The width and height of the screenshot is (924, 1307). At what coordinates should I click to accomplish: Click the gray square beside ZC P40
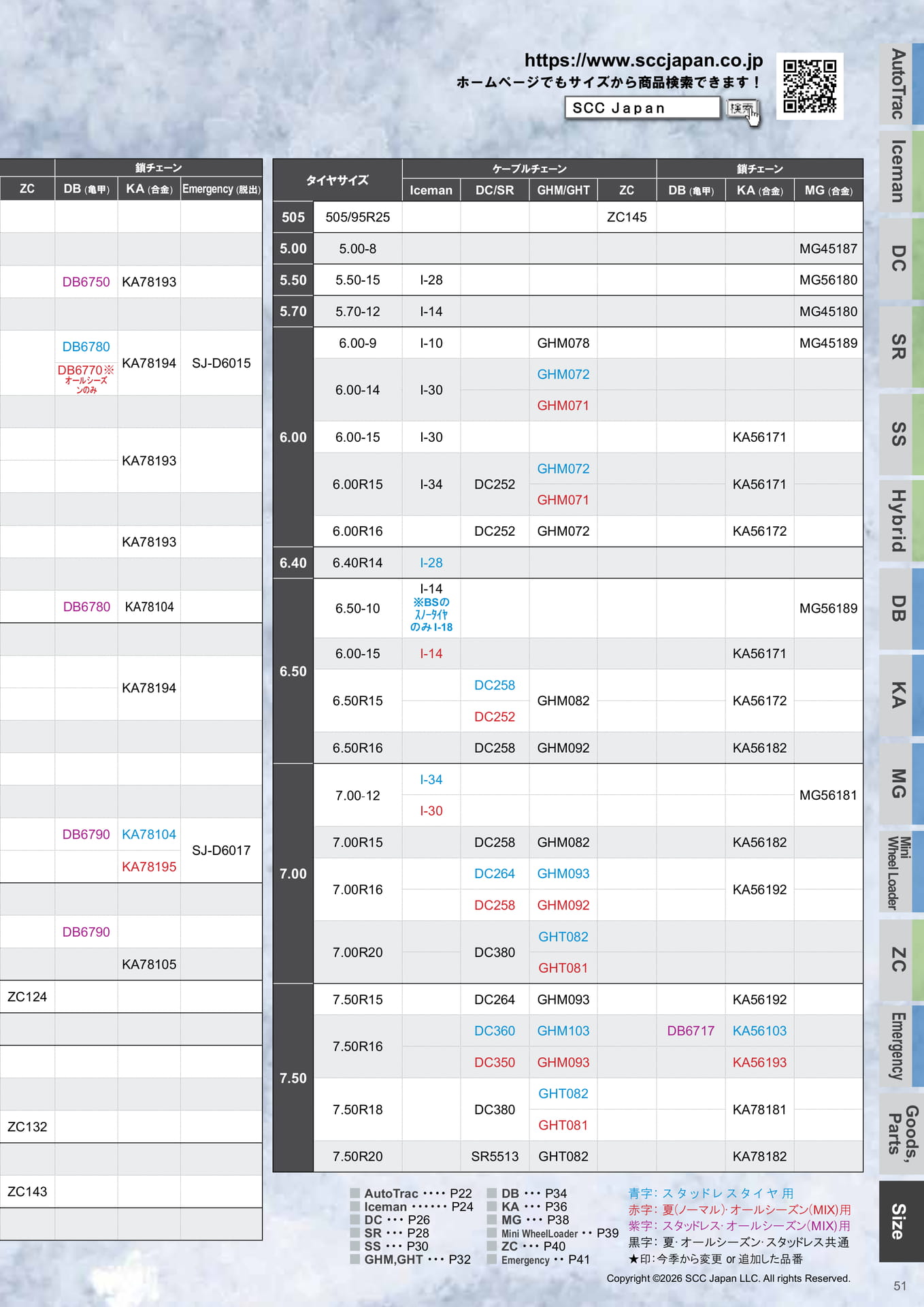pyautogui.click(x=492, y=1246)
